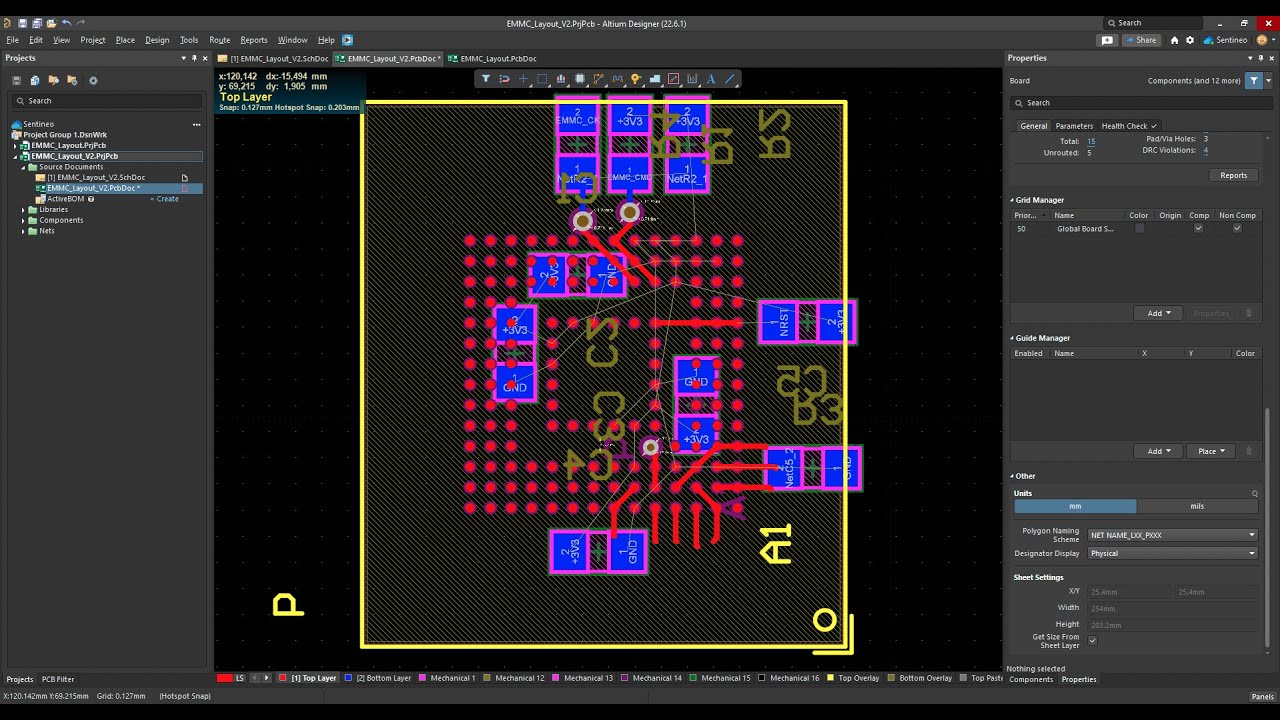
Task: Click the notifications comment icon
Action: coord(1107,40)
